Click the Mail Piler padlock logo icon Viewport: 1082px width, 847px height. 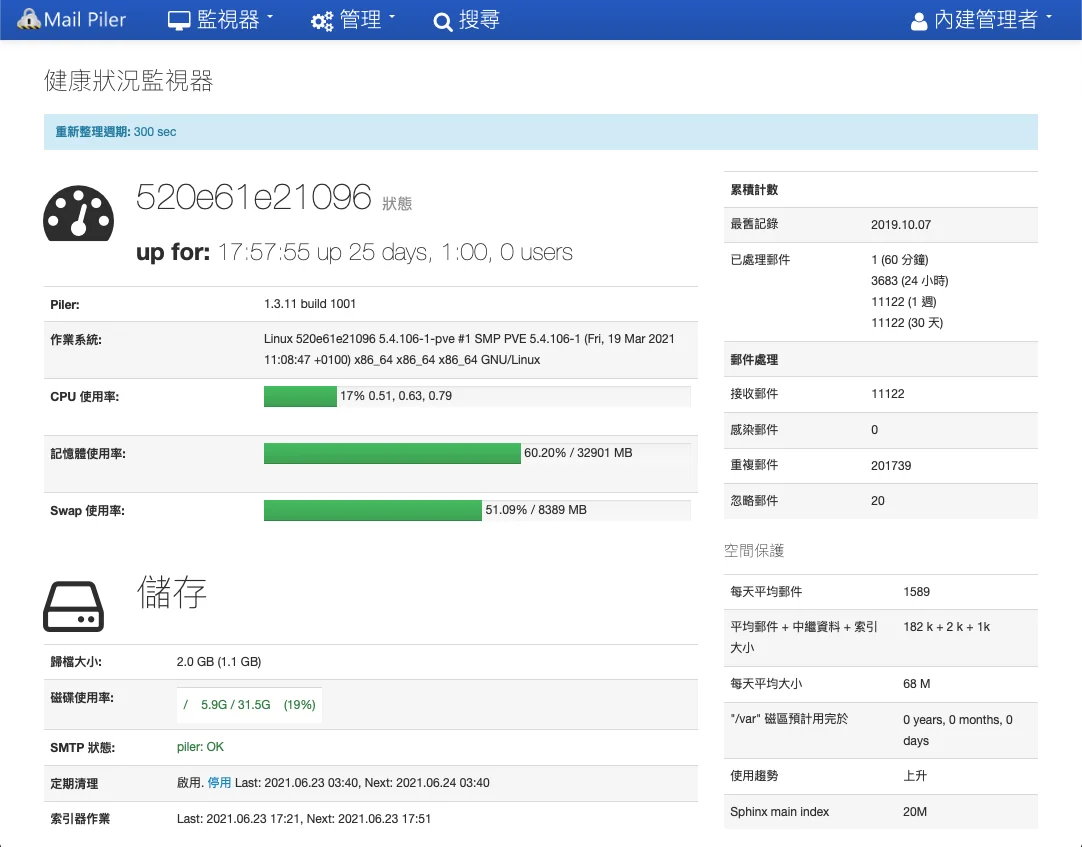28,19
